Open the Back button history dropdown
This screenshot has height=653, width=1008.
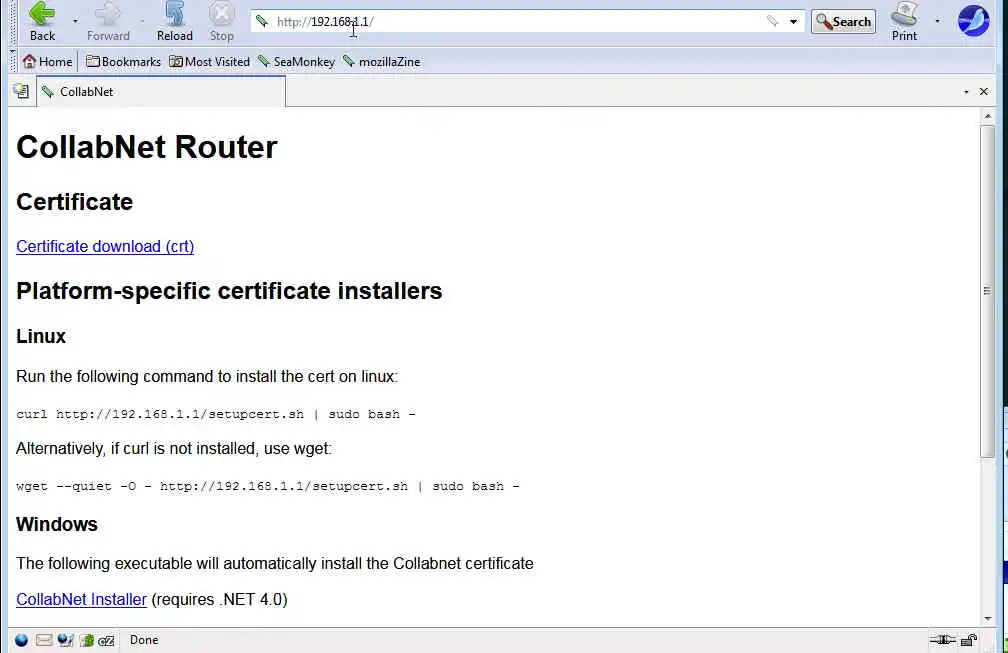(x=75, y=21)
